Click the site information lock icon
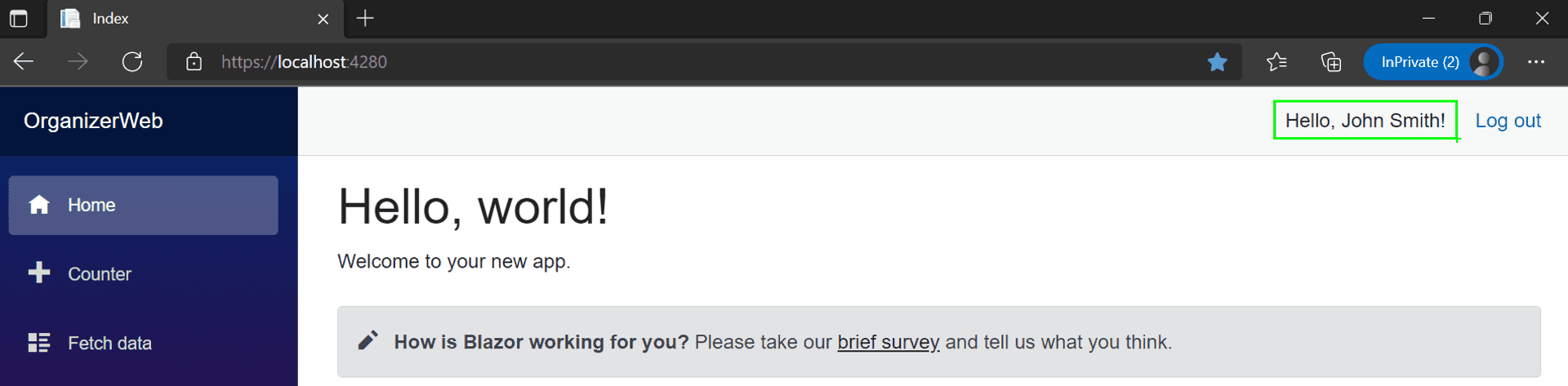Screen dimensions: 1568x386 click(x=194, y=62)
